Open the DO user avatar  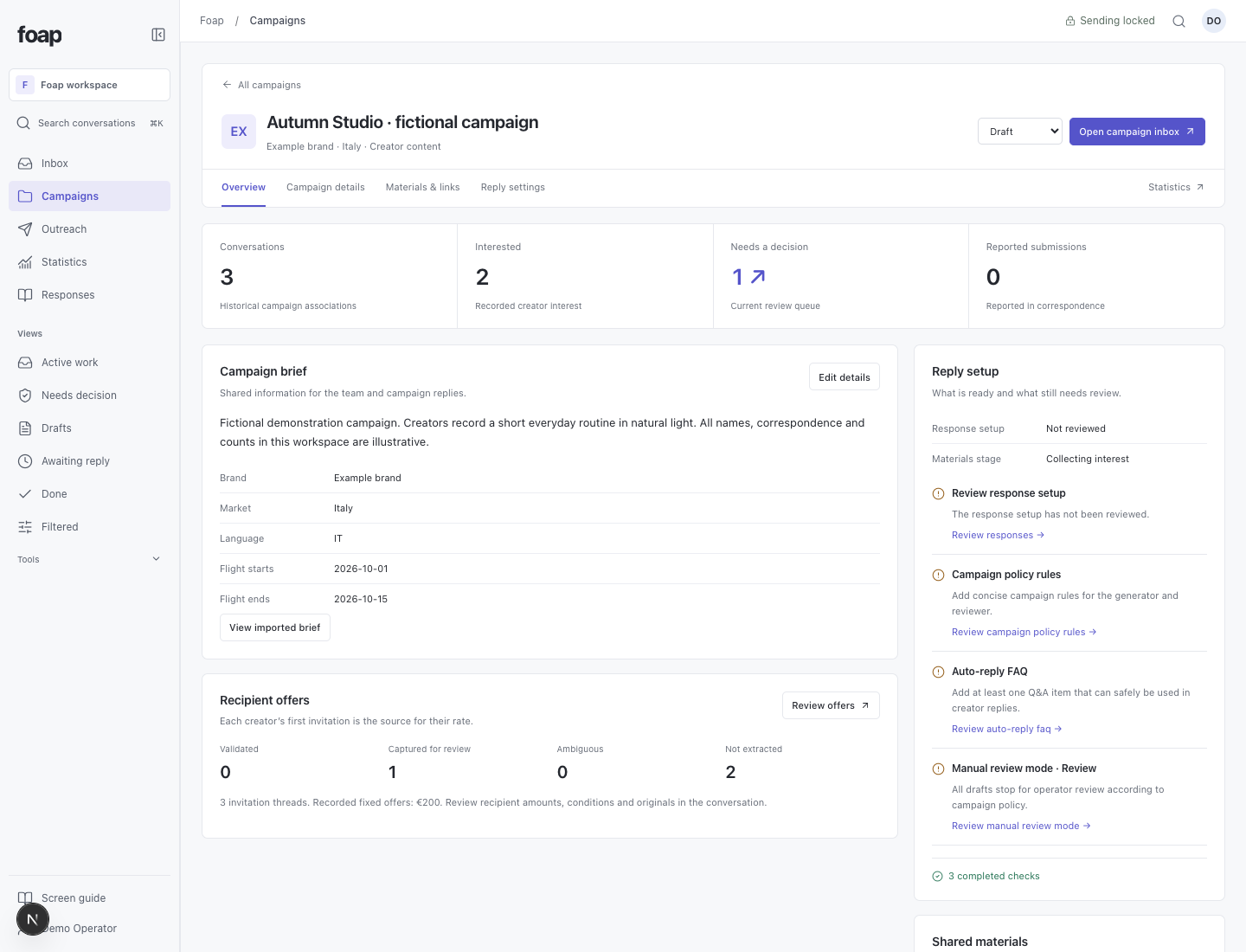tap(1214, 21)
